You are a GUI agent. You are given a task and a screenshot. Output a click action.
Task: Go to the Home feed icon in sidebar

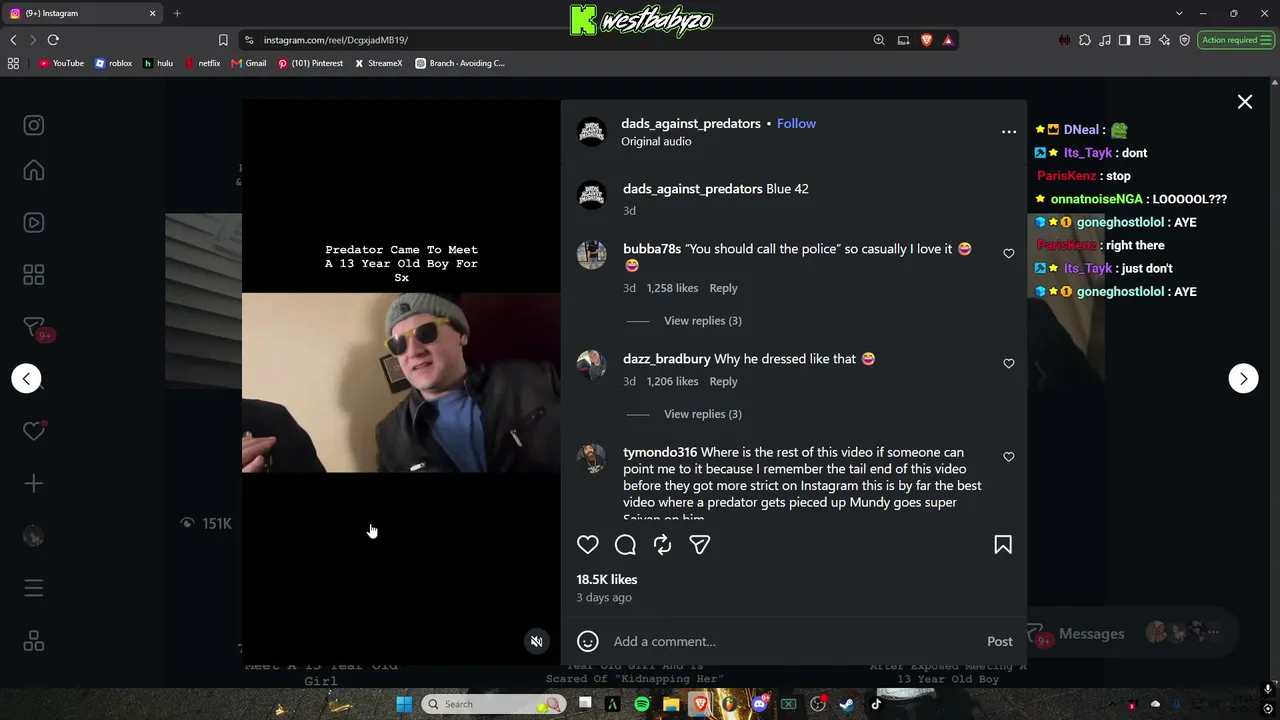34,170
